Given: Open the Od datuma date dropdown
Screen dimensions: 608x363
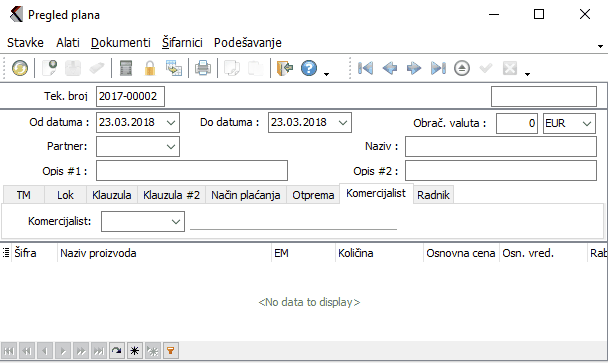Looking at the screenshot, I should [171, 123].
